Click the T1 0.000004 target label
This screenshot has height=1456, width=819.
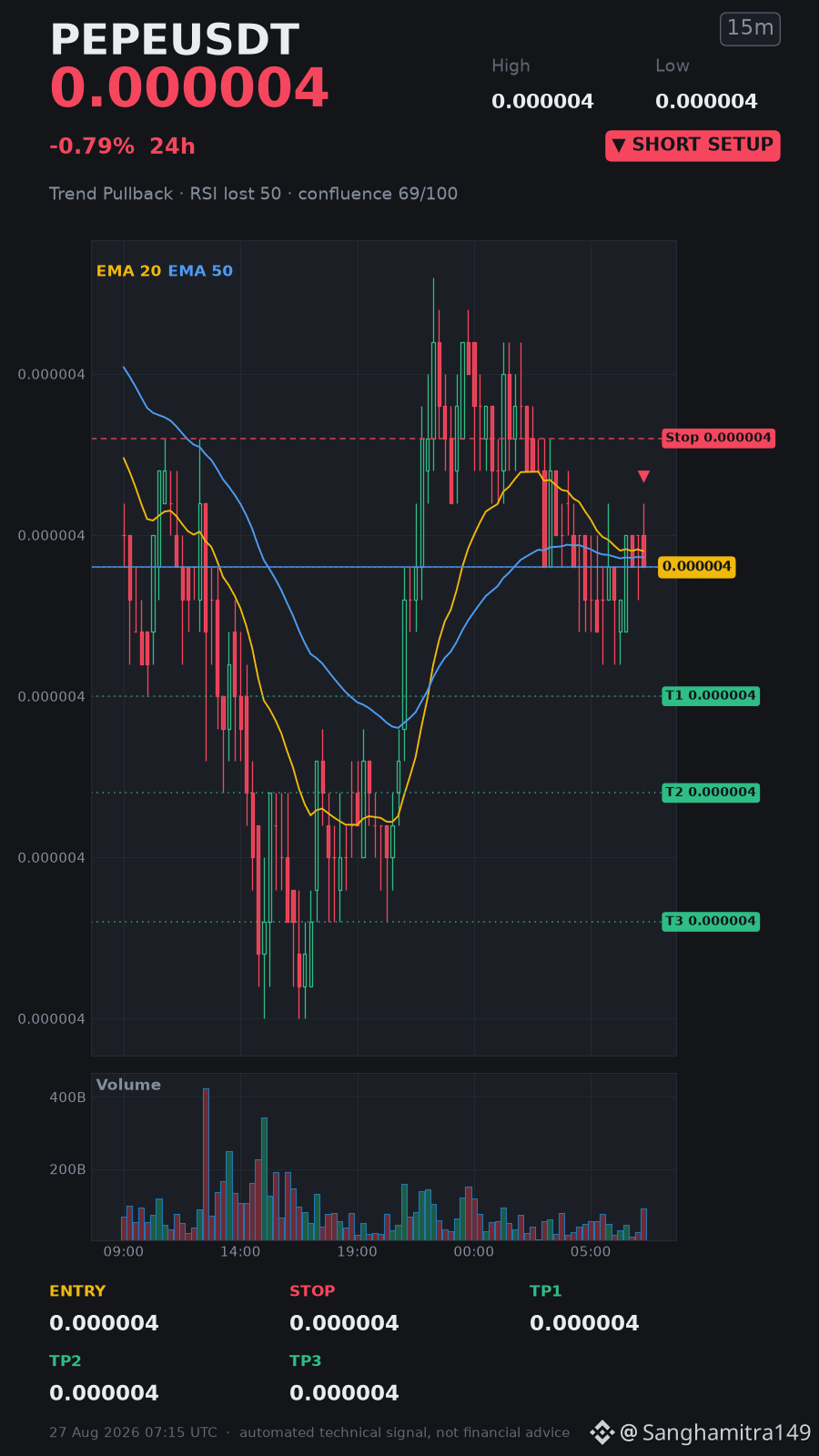pyautogui.click(x=711, y=695)
